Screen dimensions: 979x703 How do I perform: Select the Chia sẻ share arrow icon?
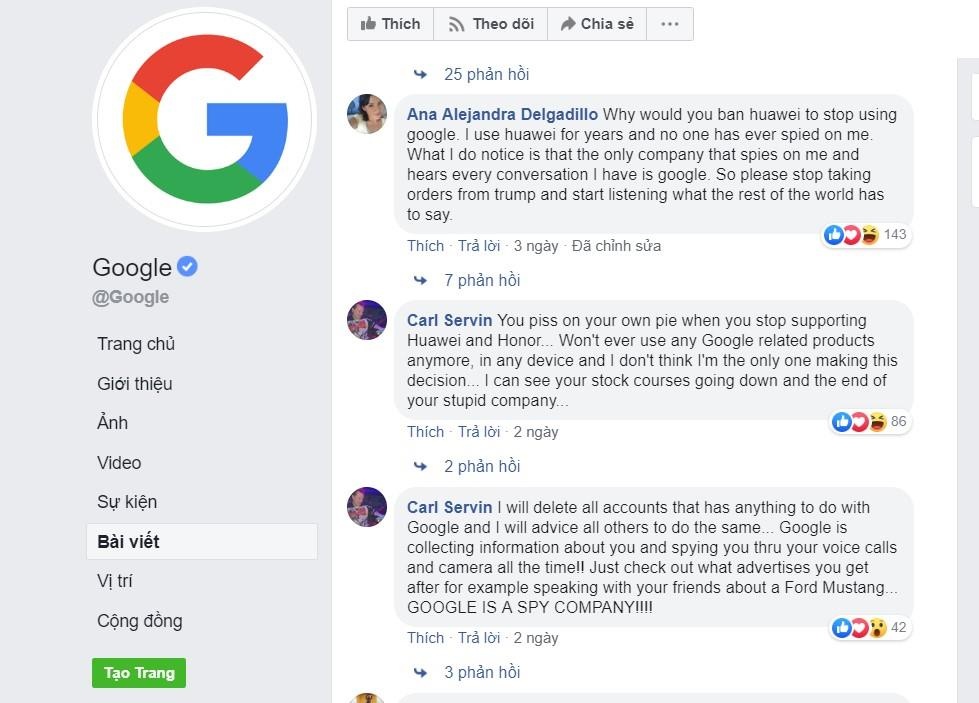click(568, 23)
